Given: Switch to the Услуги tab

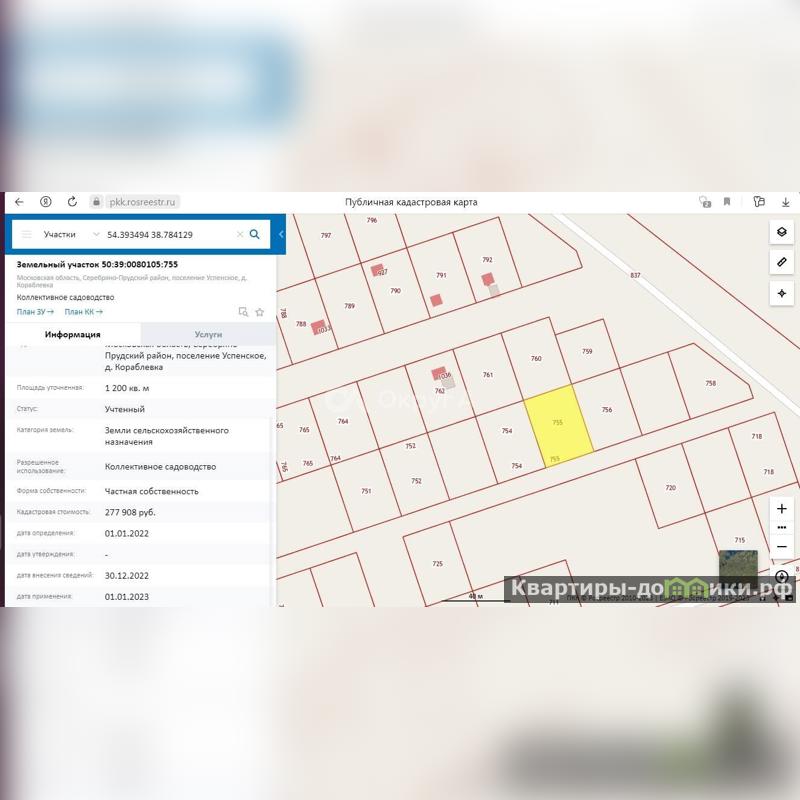Looking at the screenshot, I should (208, 334).
